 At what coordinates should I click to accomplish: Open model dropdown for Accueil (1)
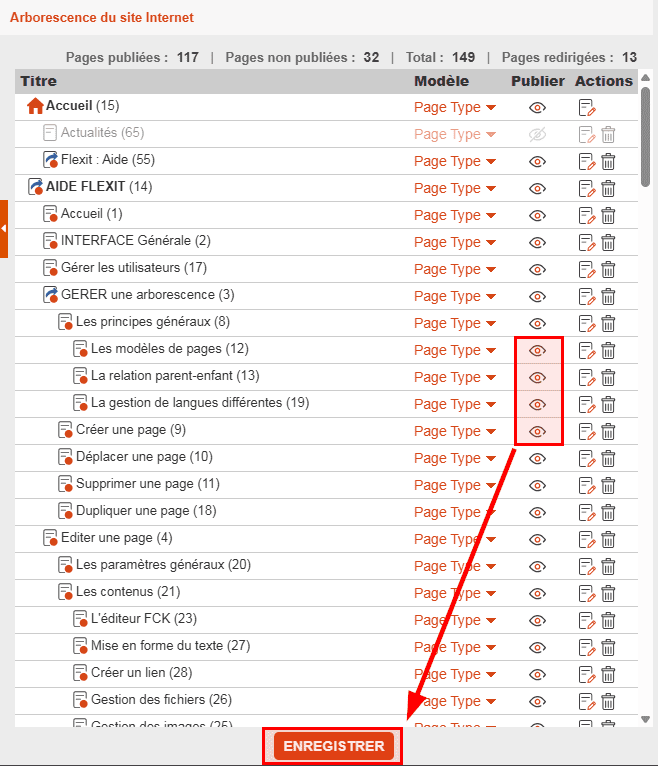[455, 215]
